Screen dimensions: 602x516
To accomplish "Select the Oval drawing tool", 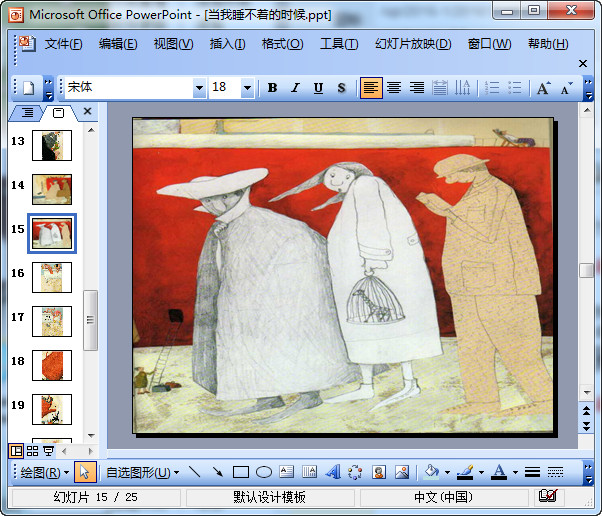I will coord(264,472).
